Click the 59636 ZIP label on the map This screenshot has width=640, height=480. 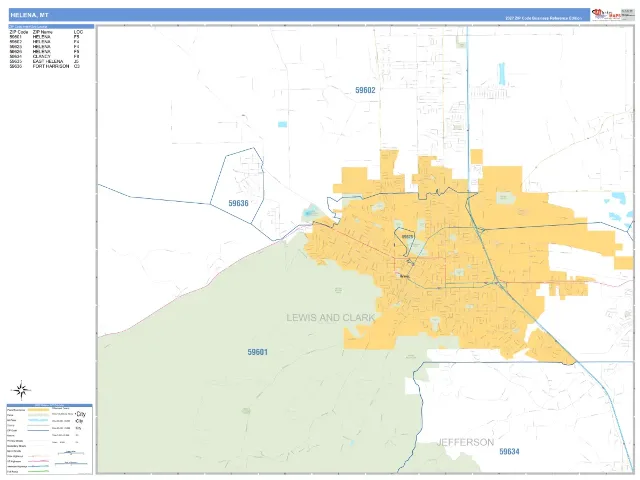click(x=238, y=203)
